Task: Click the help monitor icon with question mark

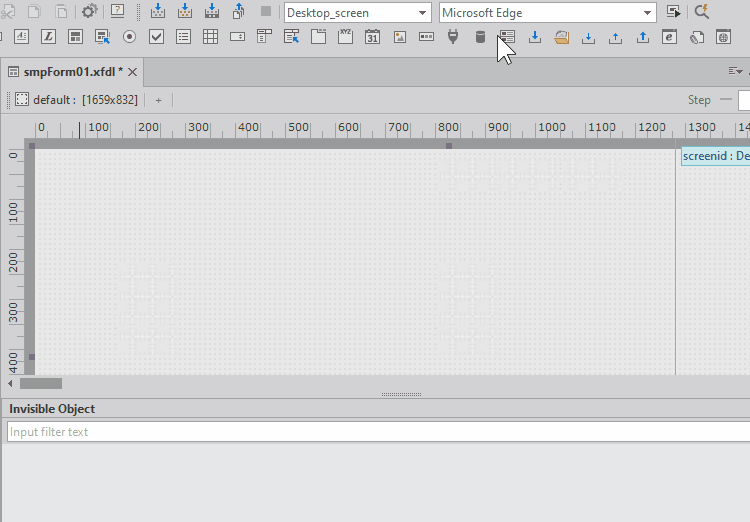Action: [118, 11]
